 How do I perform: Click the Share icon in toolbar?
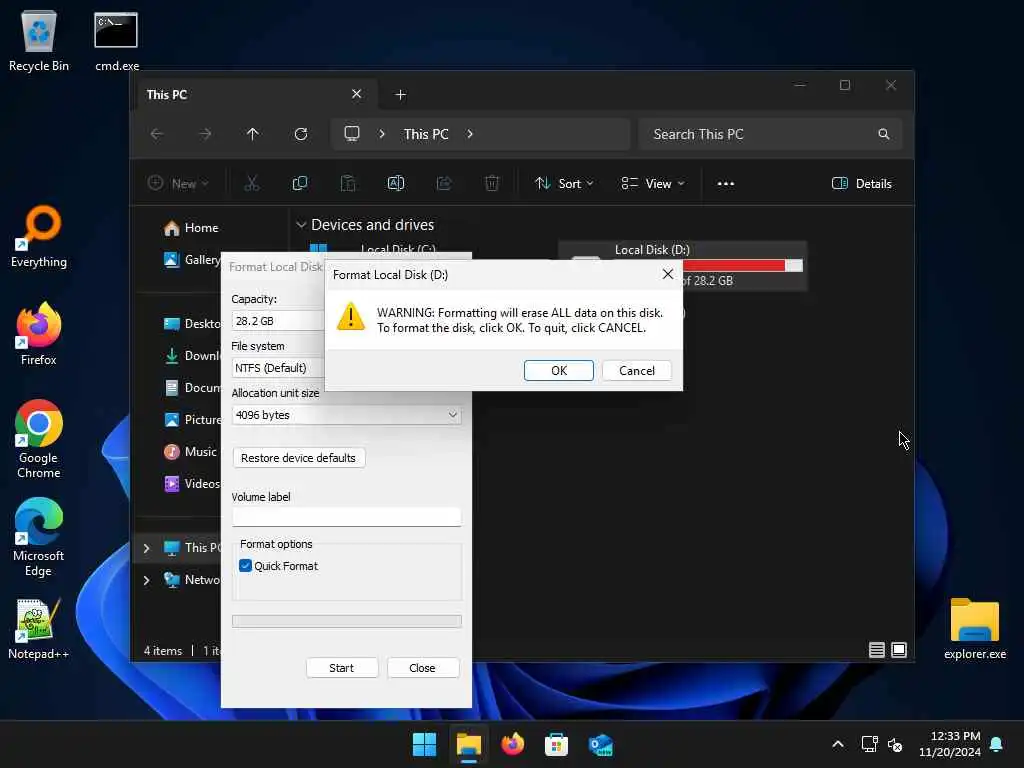[x=444, y=184]
